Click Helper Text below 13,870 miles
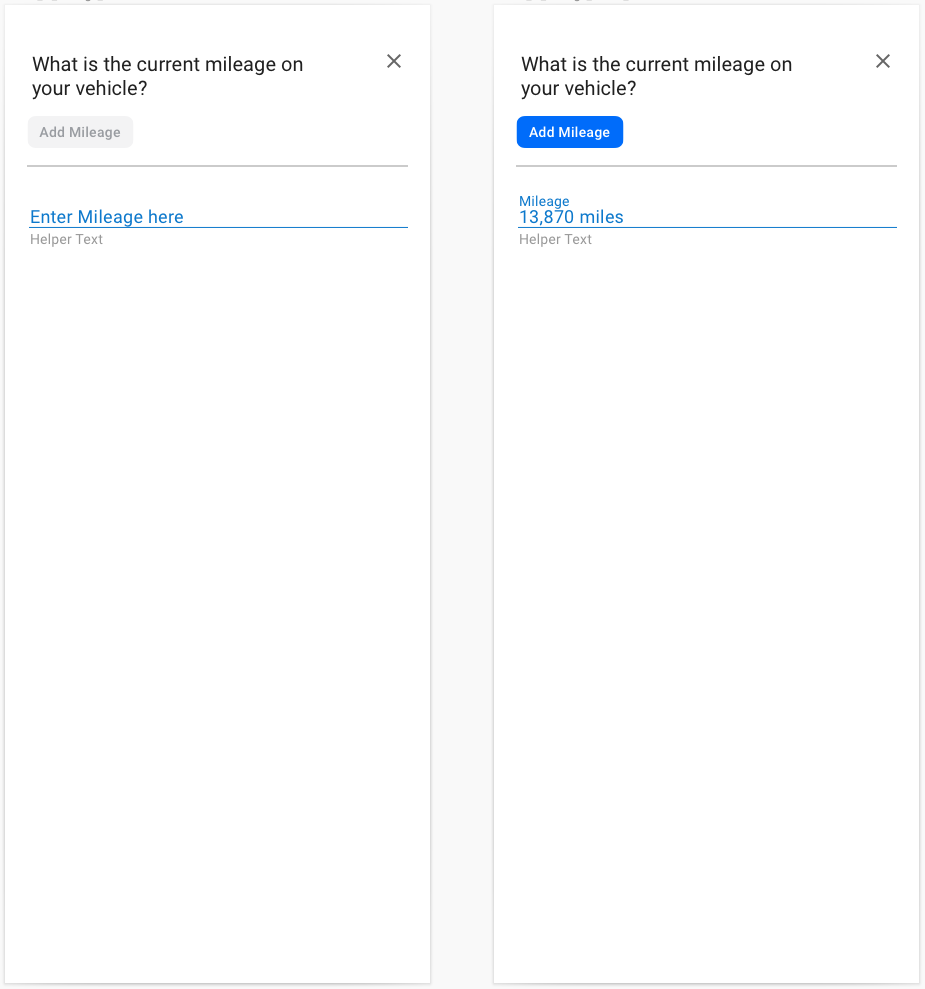Image resolution: width=925 pixels, height=989 pixels. pyautogui.click(x=555, y=240)
